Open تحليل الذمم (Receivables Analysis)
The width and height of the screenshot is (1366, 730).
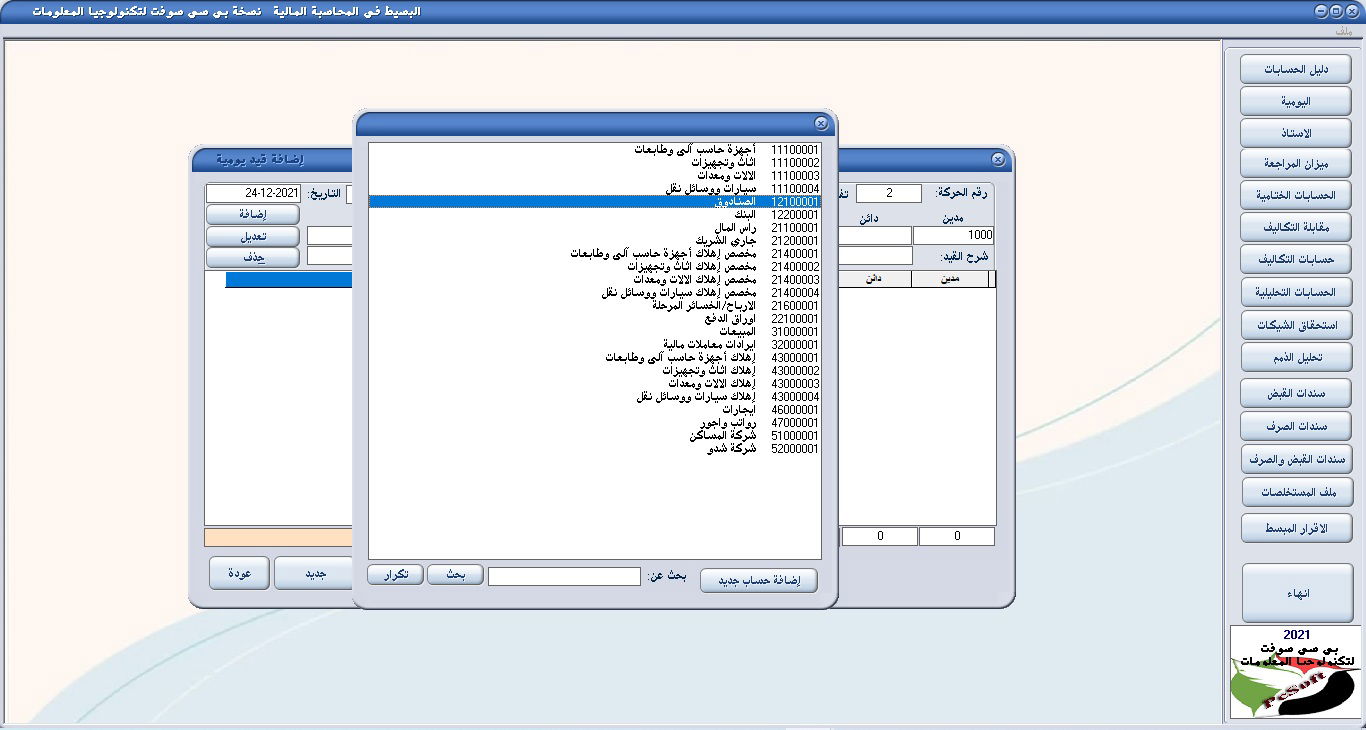(1295, 357)
